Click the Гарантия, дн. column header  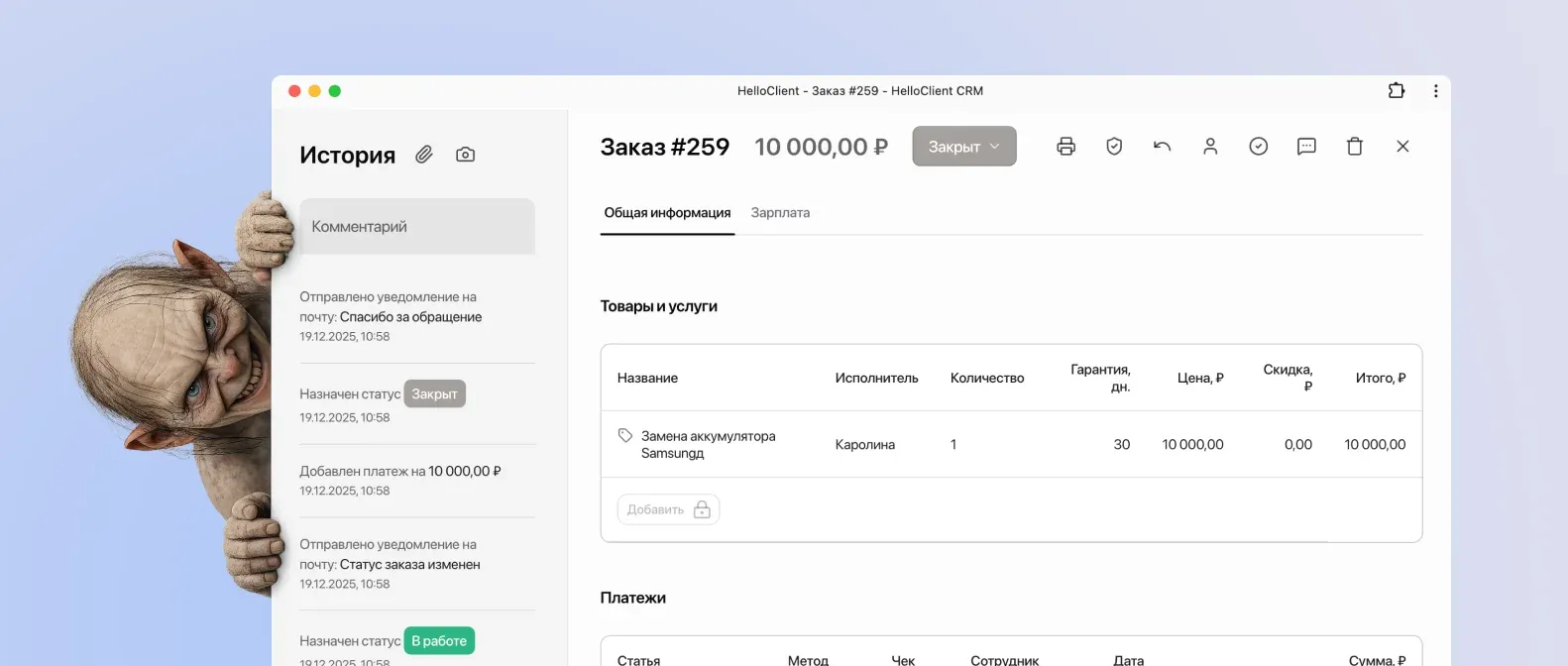coord(1100,378)
